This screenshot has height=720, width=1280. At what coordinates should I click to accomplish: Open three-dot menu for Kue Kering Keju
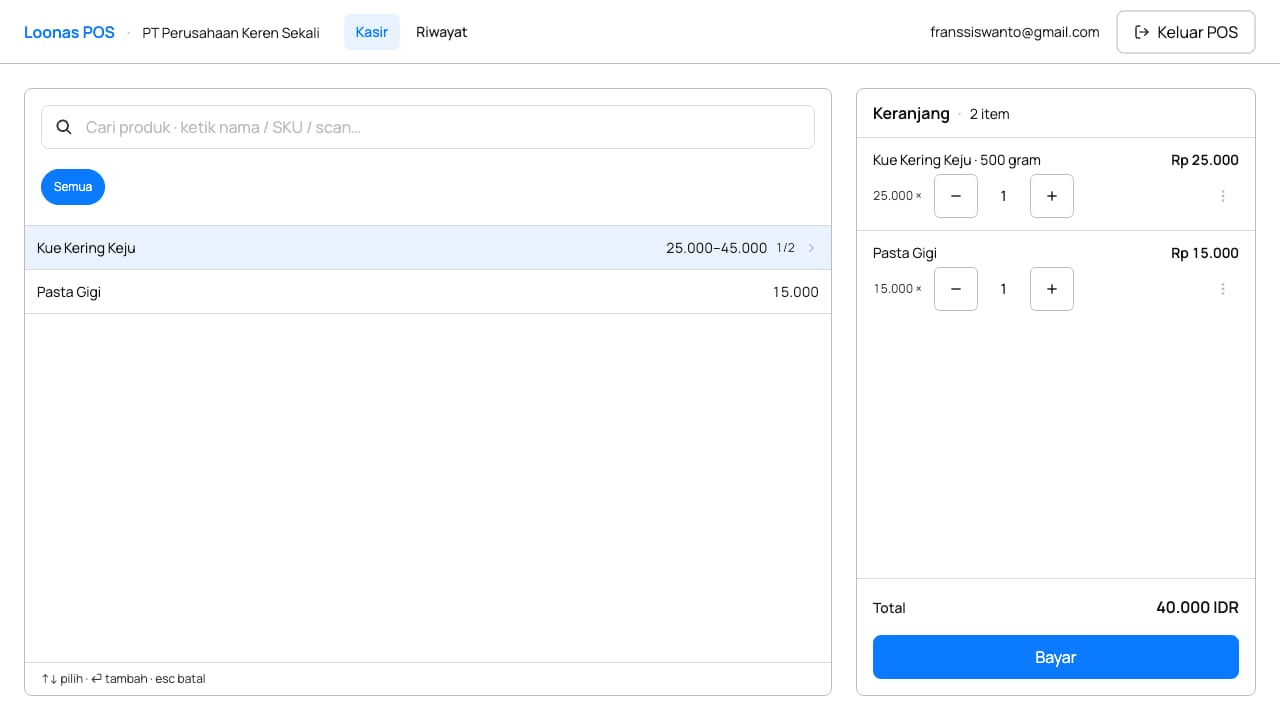1223,196
